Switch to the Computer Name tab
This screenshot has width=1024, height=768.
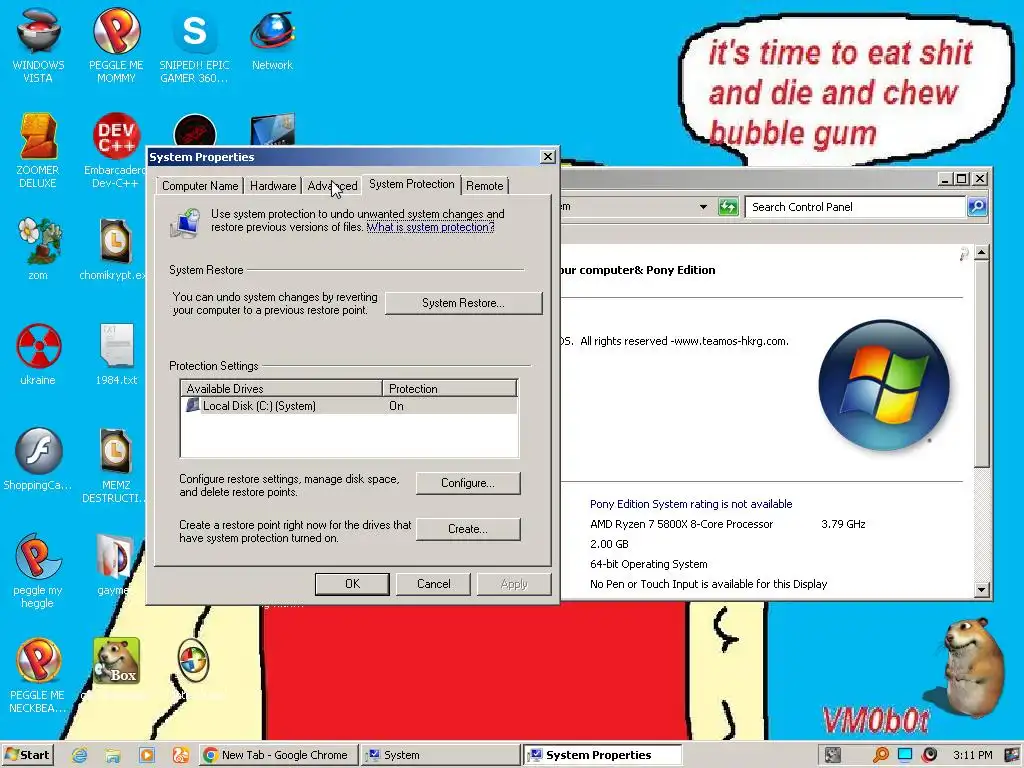pyautogui.click(x=200, y=186)
